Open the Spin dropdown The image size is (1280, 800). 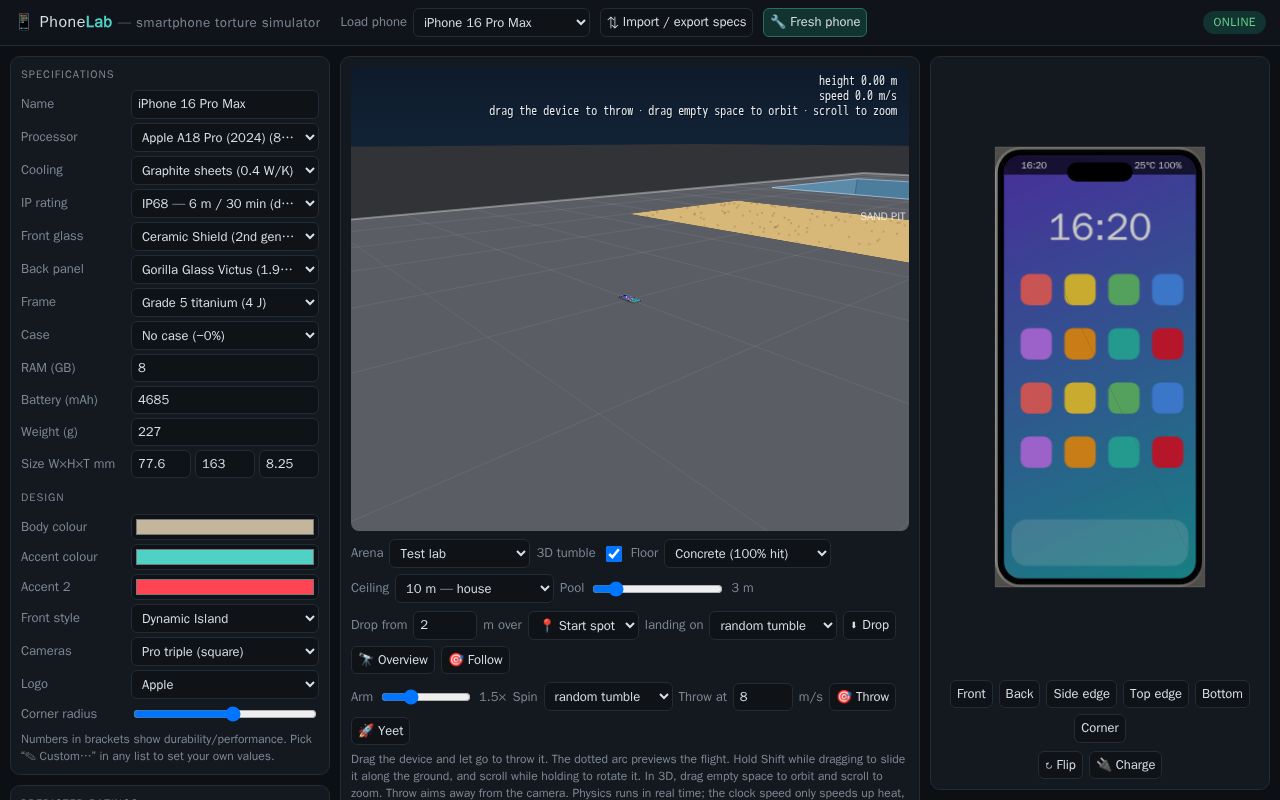point(608,696)
